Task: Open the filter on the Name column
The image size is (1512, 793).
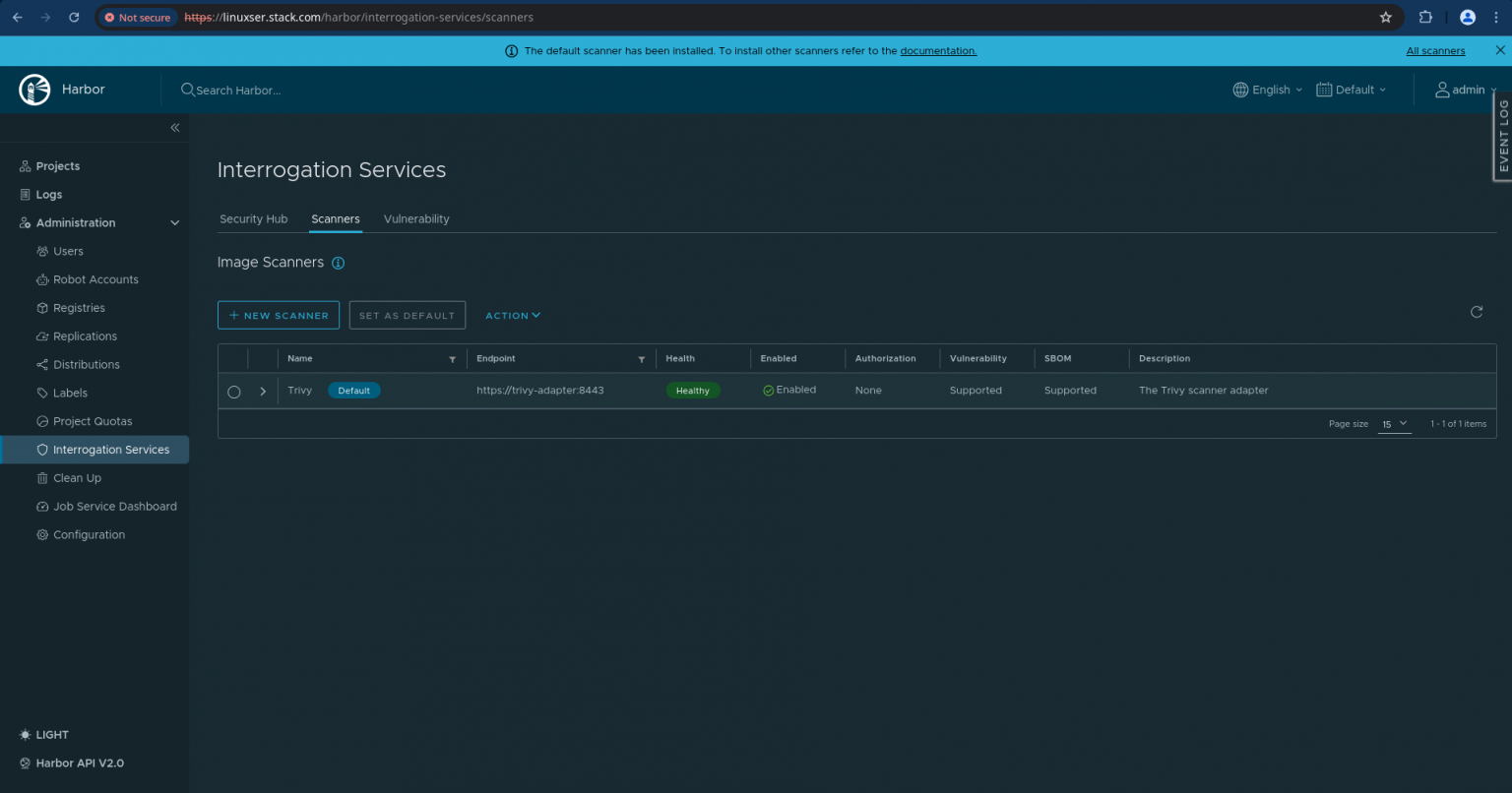Action: [x=452, y=358]
